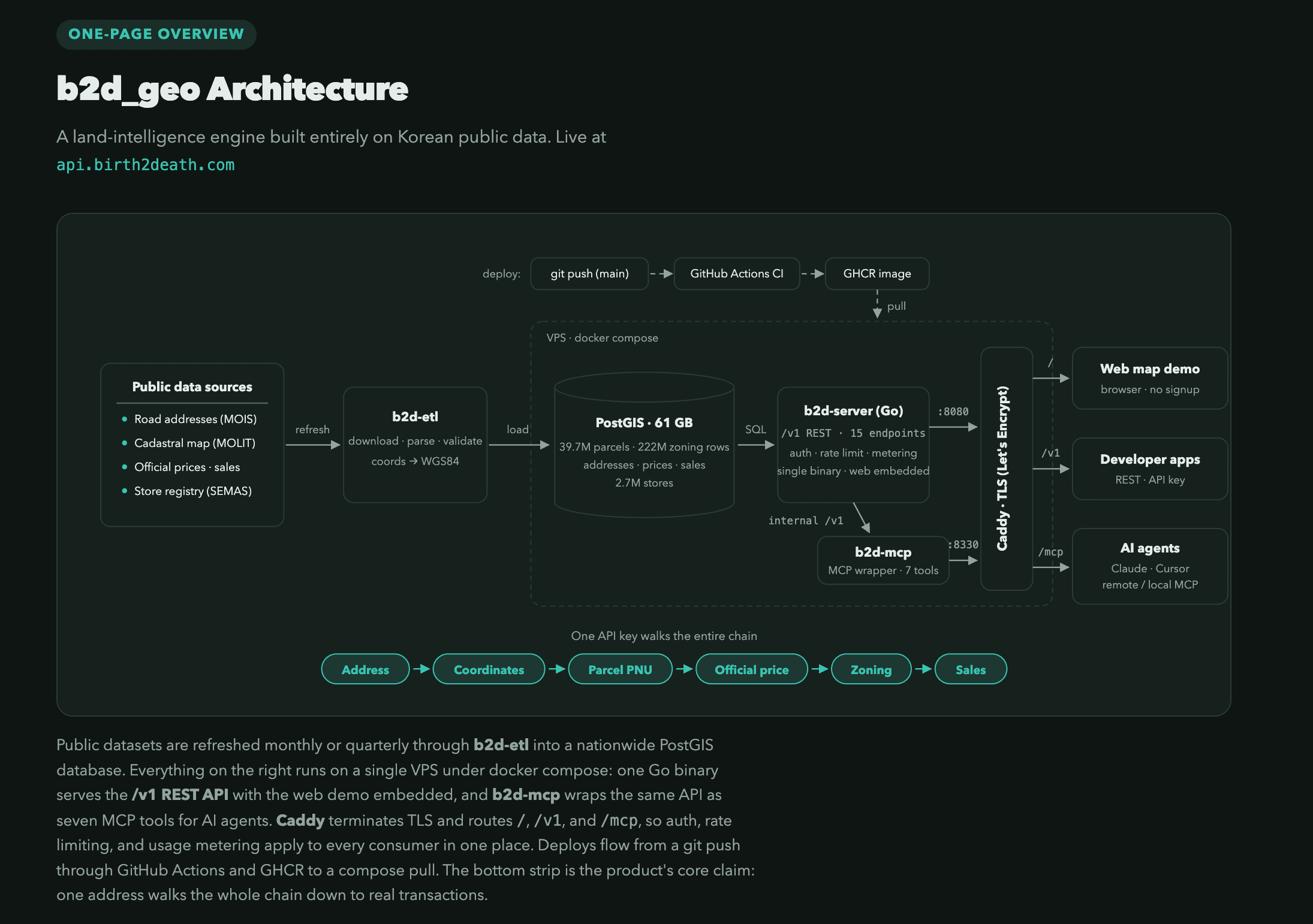This screenshot has width=1313, height=924.
Task: Select the AI agents card
Action: [1150, 566]
